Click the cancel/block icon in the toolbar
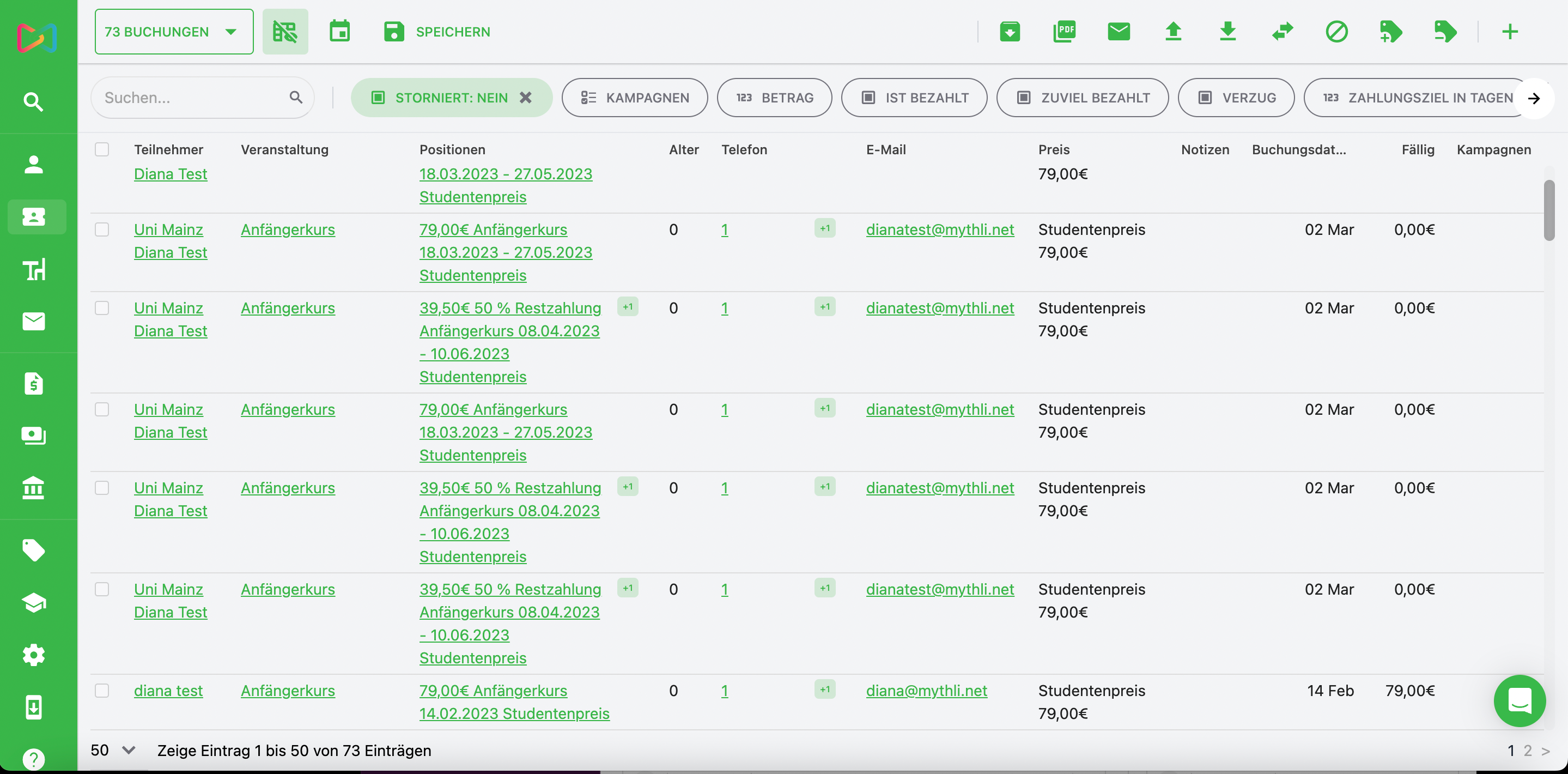Viewport: 1568px width, 774px height. click(1338, 32)
